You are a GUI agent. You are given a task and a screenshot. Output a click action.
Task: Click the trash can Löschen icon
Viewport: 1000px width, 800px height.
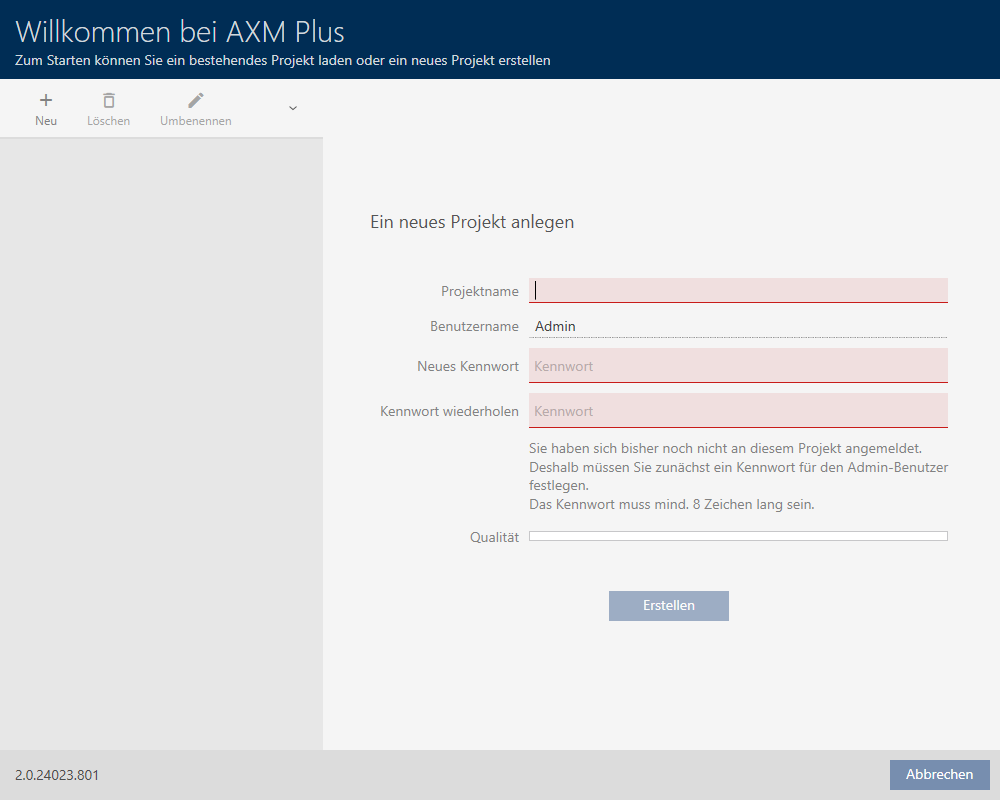pos(108,100)
